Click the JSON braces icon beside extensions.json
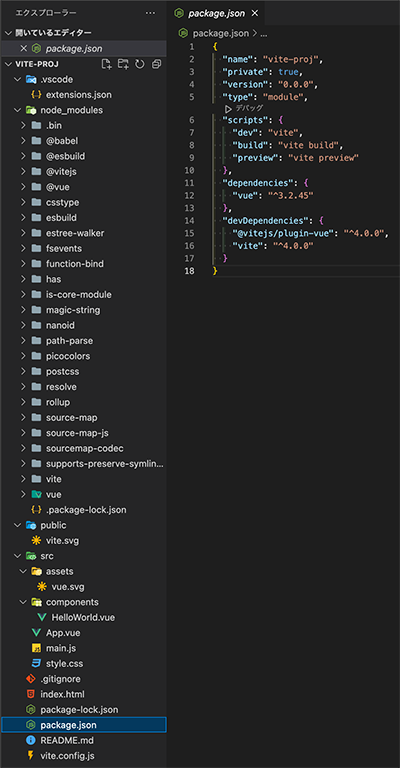400x768 pixels. (x=36, y=95)
